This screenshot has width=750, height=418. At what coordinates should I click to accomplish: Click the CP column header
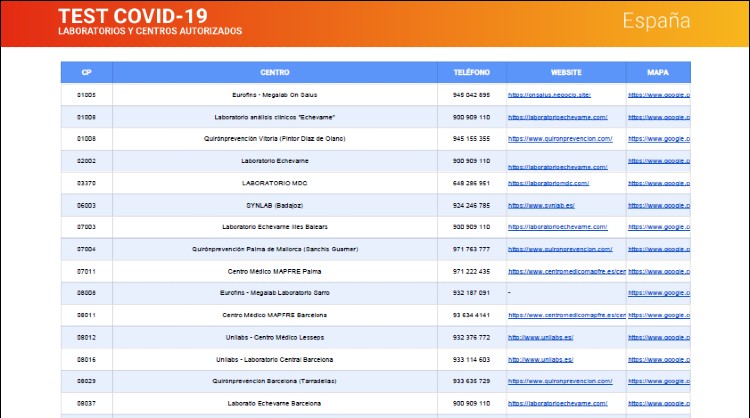(87, 72)
